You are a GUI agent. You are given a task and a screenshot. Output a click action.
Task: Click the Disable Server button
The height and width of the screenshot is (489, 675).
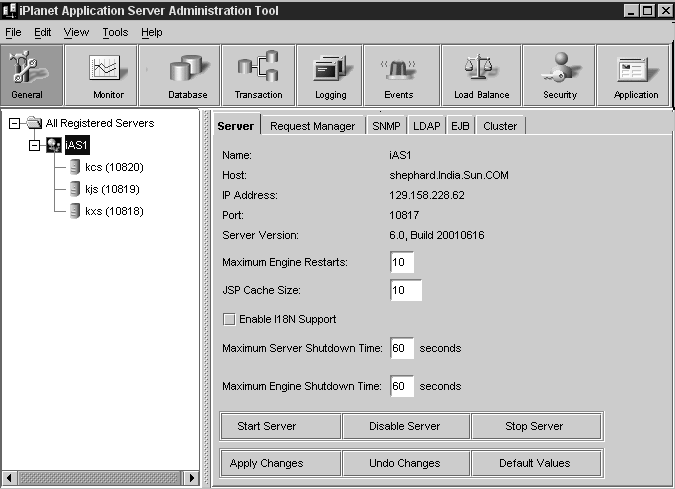[406, 426]
